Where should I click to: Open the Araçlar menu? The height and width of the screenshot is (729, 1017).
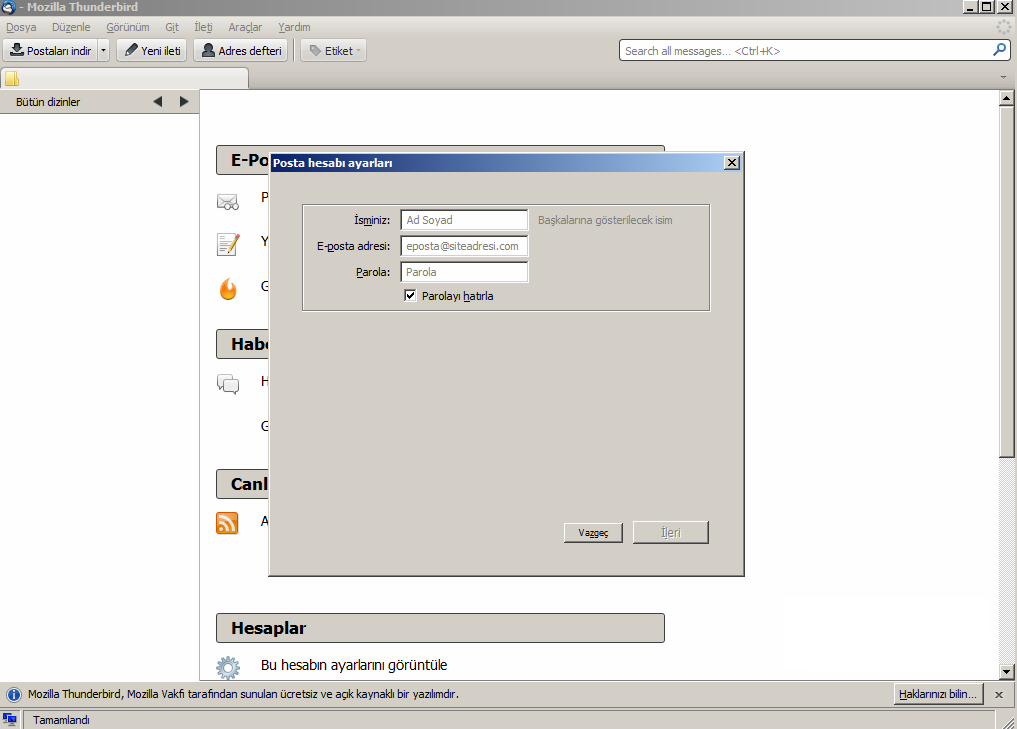(x=245, y=27)
